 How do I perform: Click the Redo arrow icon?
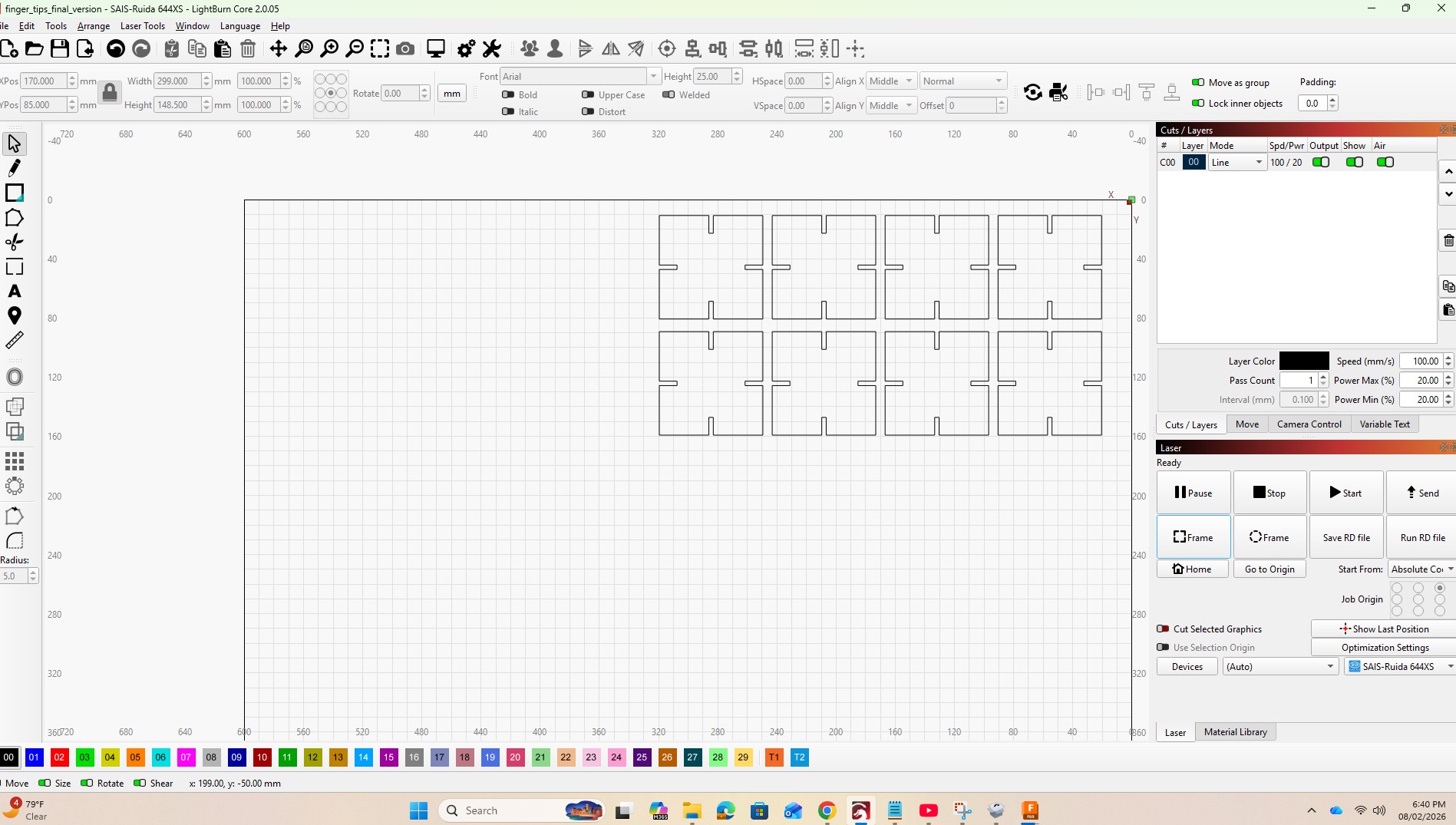point(141,49)
